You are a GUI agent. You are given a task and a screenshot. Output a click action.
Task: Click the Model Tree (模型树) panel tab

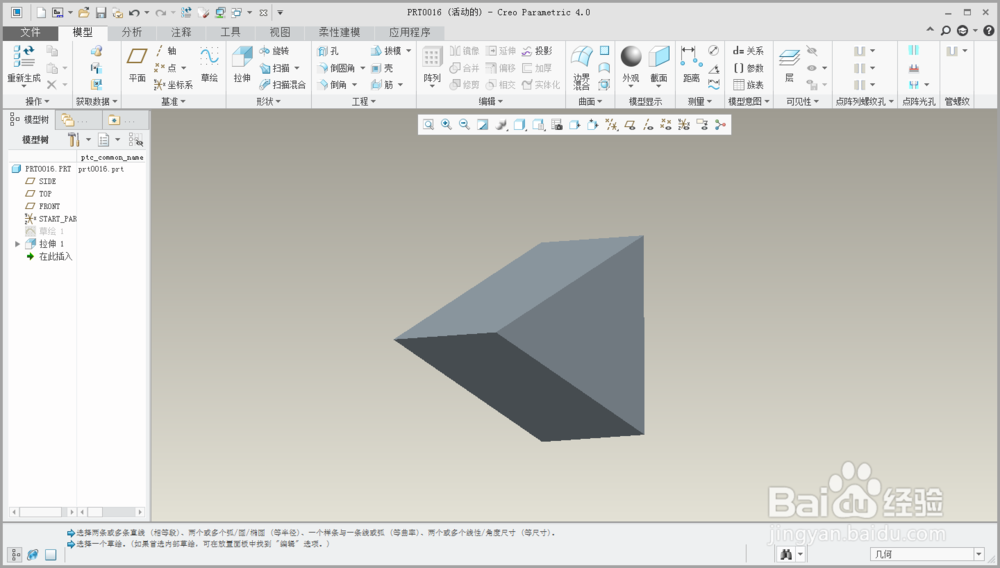click(30, 119)
